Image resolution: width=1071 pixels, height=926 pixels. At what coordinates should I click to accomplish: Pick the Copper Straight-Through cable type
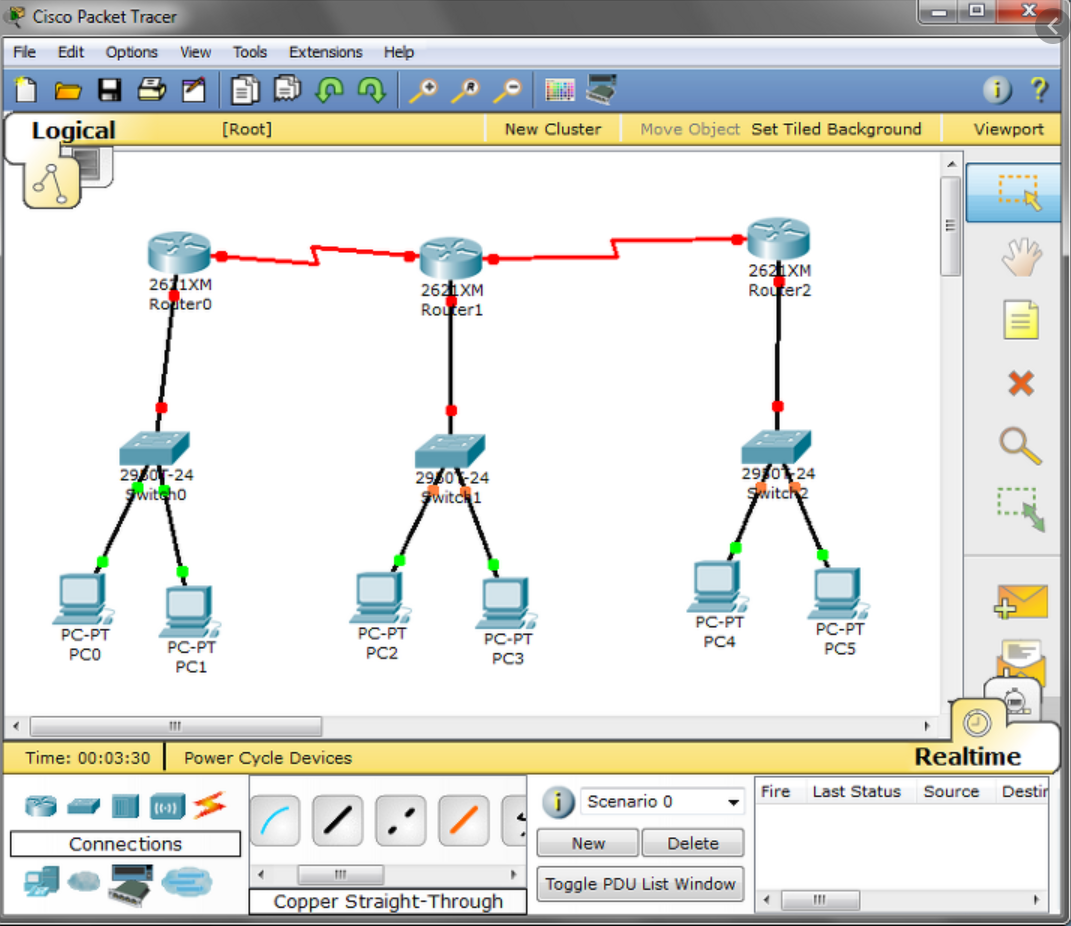pyautogui.click(x=337, y=820)
